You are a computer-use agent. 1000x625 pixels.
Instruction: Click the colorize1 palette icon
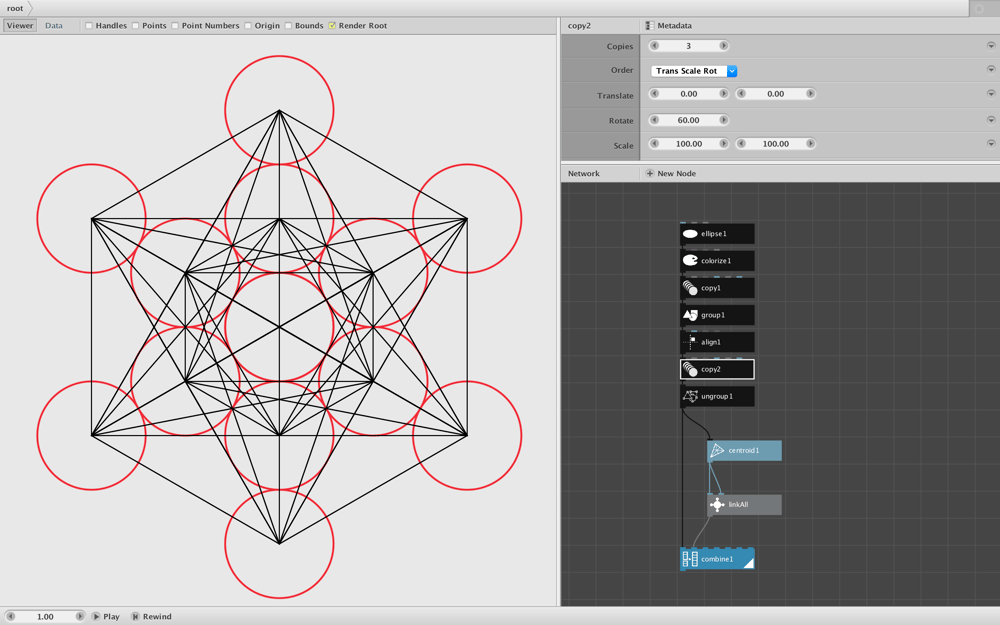[x=690, y=261]
